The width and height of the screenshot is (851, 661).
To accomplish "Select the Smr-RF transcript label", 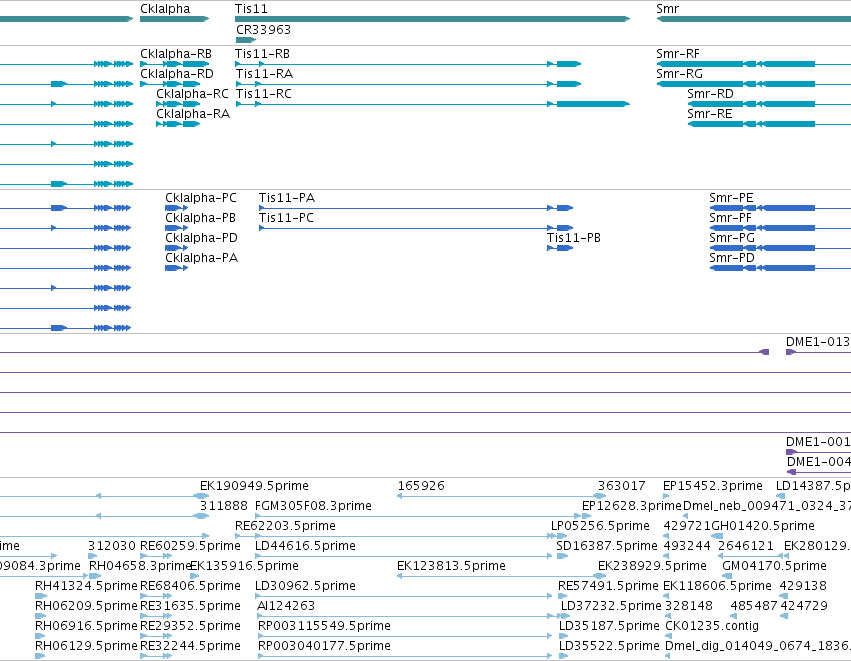I will 677,54.
